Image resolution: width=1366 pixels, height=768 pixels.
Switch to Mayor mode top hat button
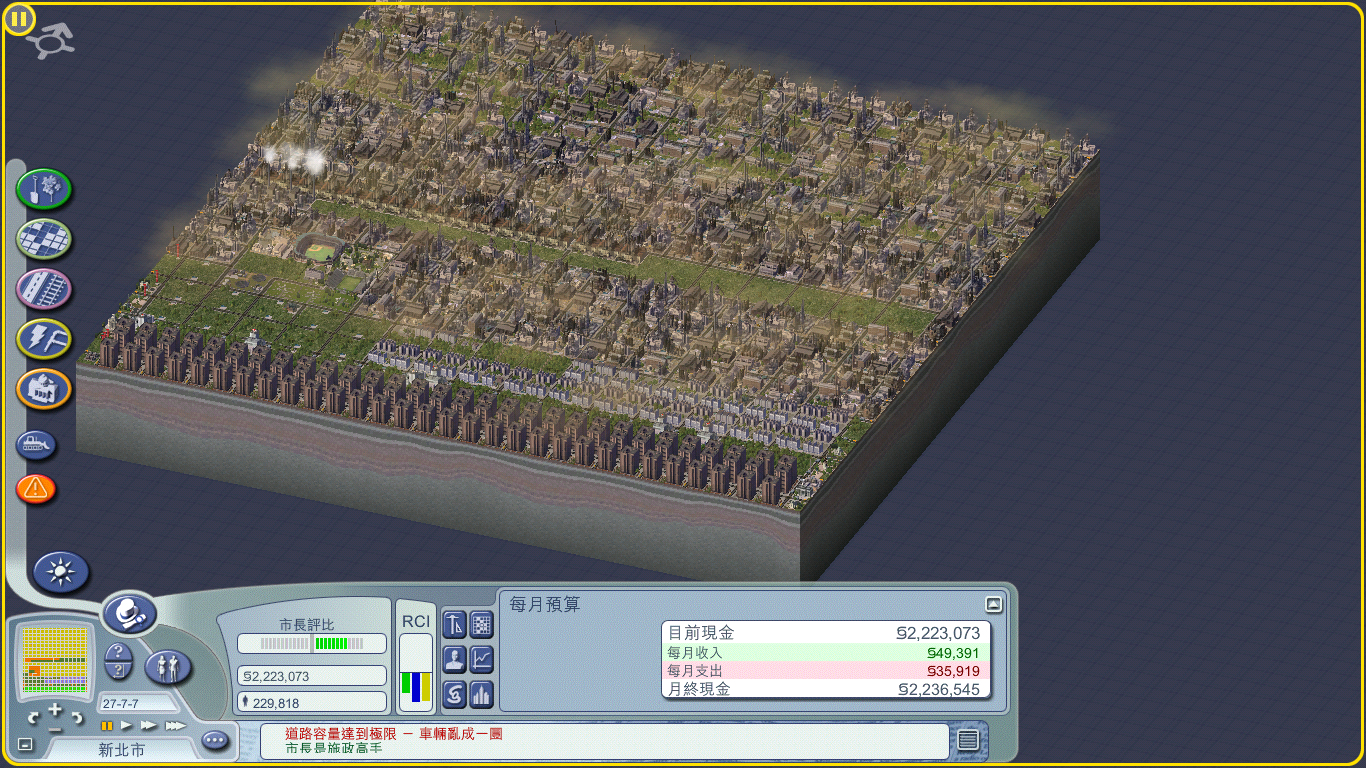tap(129, 613)
